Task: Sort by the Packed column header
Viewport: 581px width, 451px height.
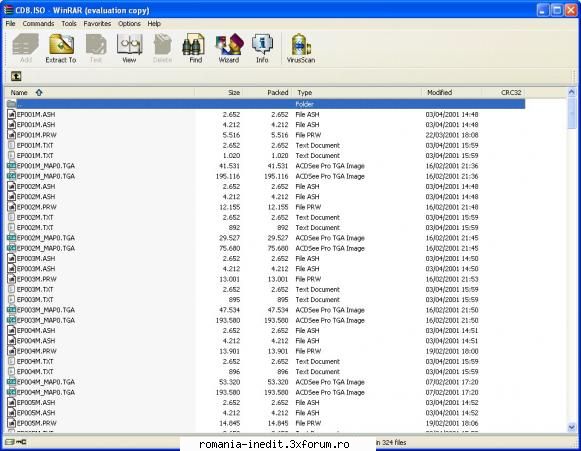Action: [x=267, y=93]
